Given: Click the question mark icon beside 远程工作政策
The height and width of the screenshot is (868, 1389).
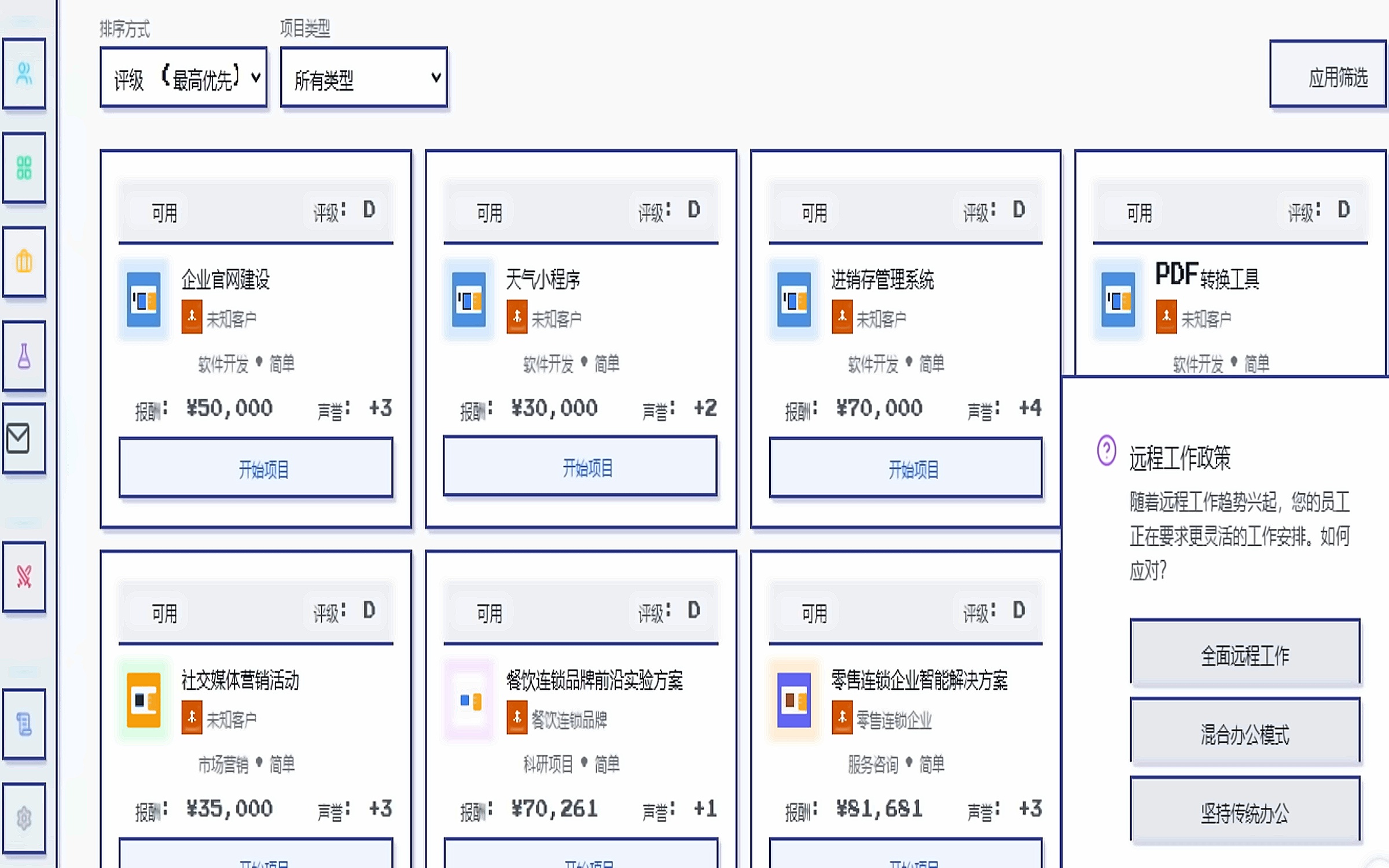Looking at the screenshot, I should tap(1107, 450).
